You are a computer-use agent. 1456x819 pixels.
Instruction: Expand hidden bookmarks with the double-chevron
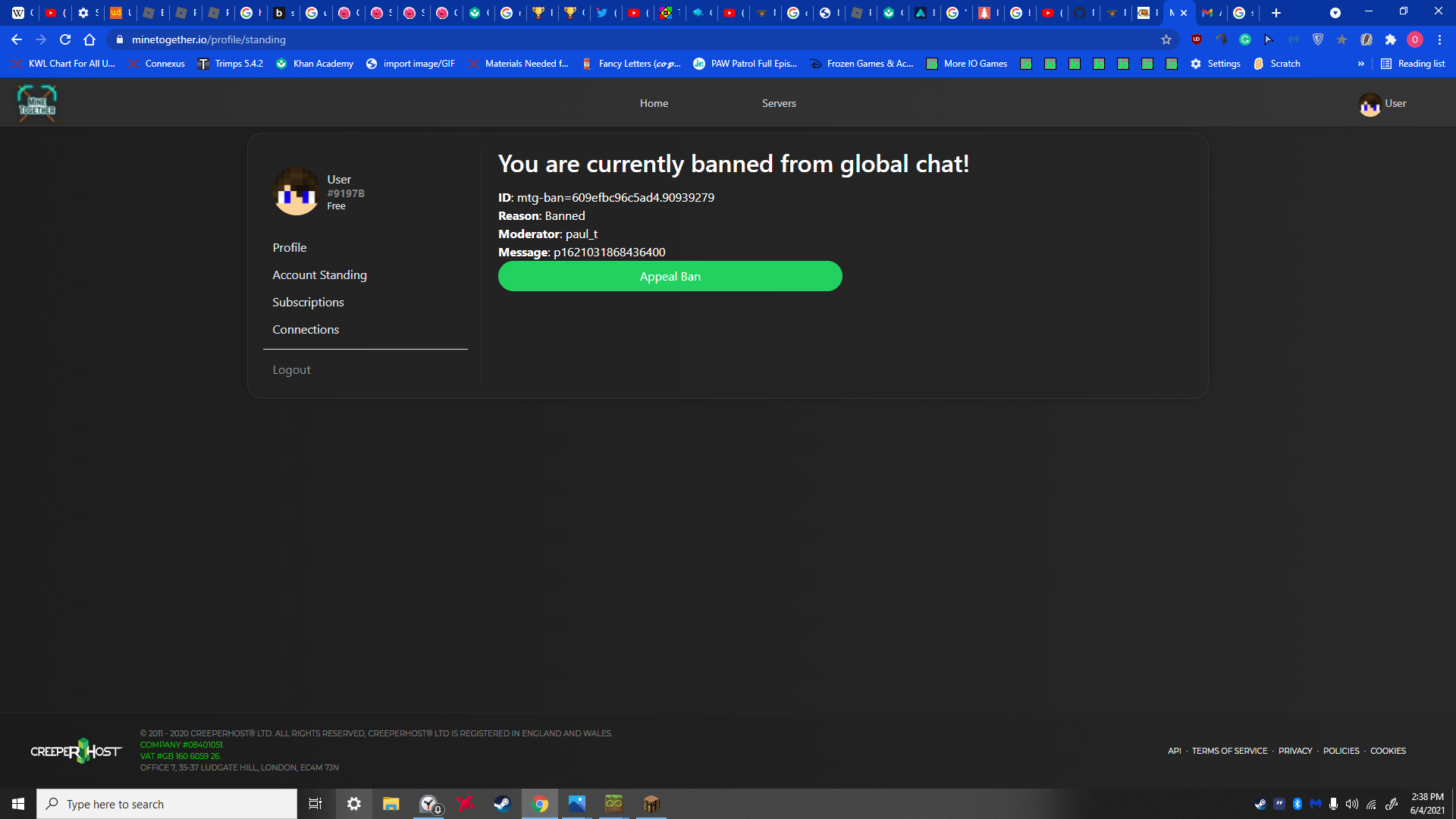coord(1361,64)
